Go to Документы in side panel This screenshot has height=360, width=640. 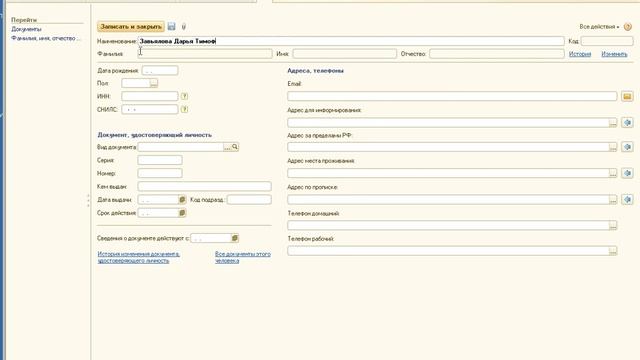26,29
